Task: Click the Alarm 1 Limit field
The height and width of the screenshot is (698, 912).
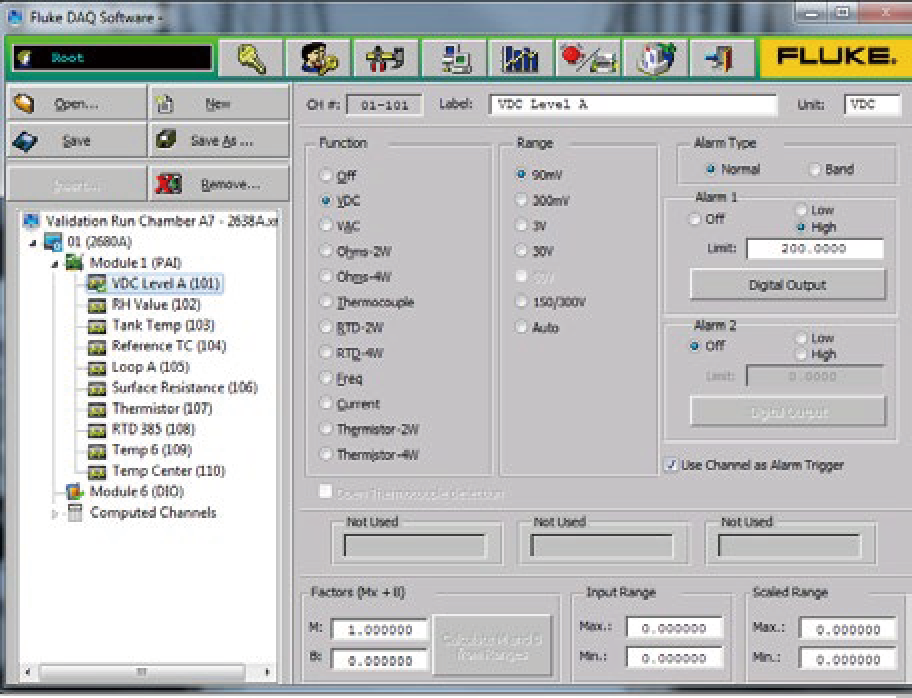Action: [x=815, y=249]
